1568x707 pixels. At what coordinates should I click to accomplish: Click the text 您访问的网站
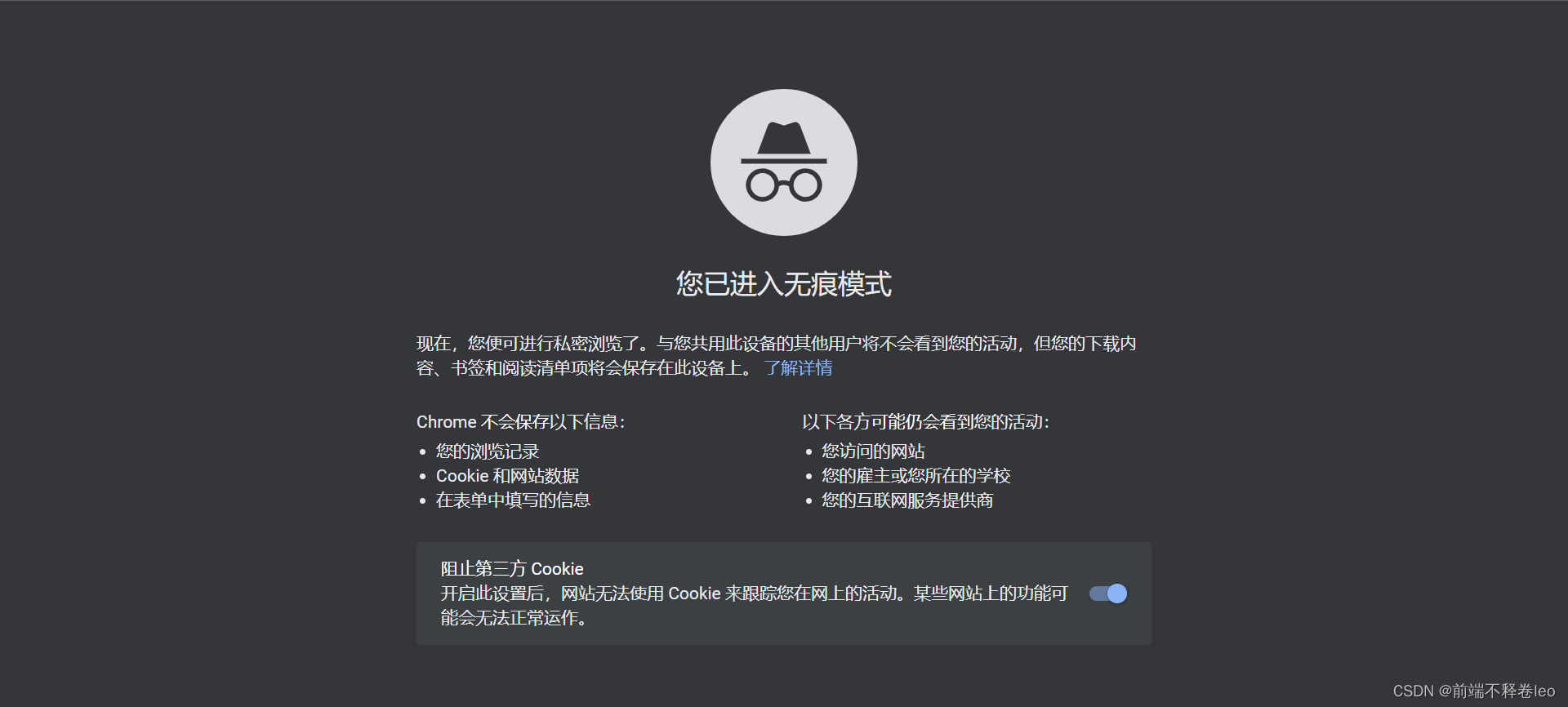[x=873, y=451]
